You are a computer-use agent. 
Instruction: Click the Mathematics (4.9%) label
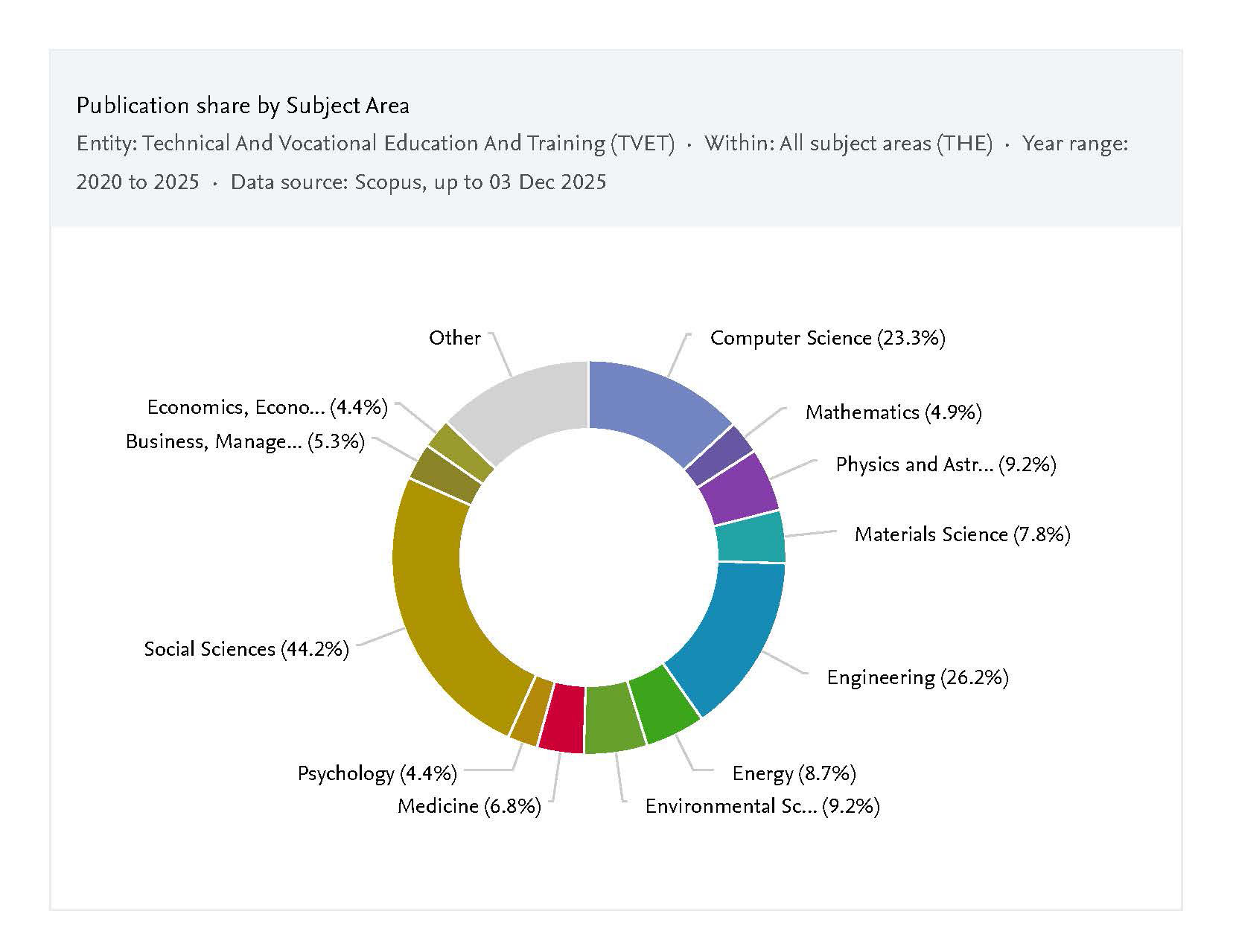pyautogui.click(x=893, y=412)
